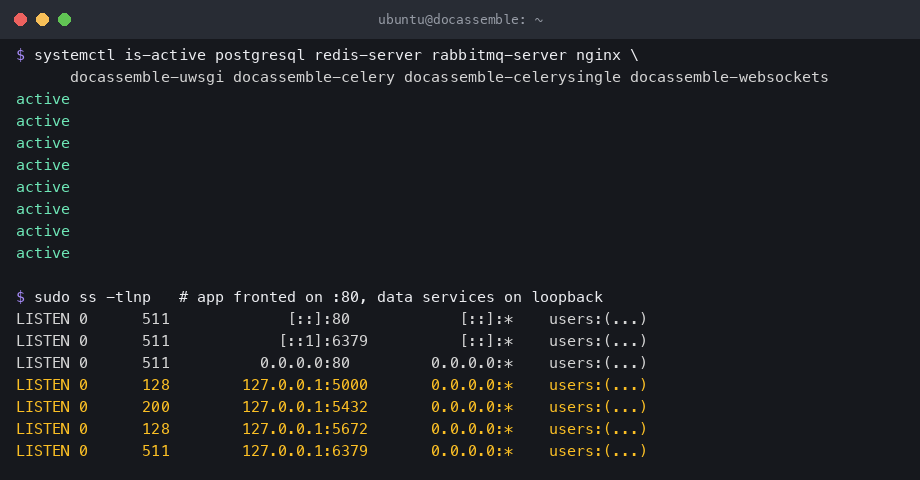
Task: Click peer '[::]:*' in the [::1]:6379 row
Action: point(486,342)
